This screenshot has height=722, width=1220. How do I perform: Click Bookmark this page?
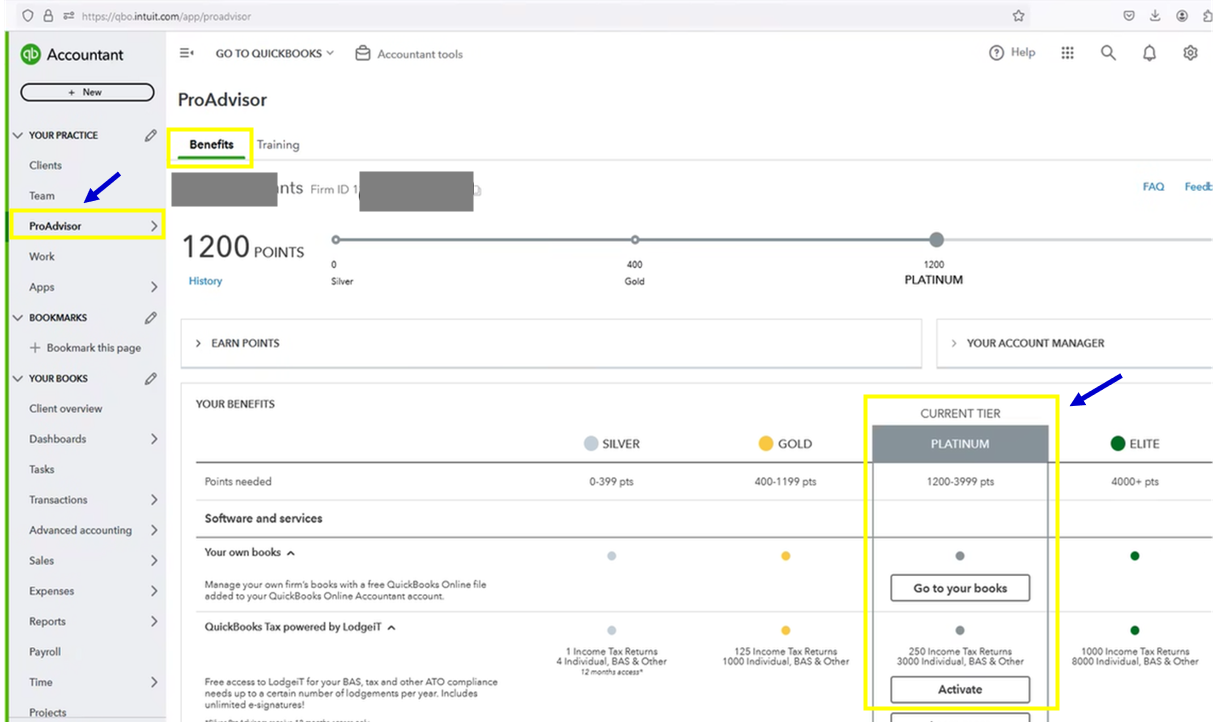[85, 348]
